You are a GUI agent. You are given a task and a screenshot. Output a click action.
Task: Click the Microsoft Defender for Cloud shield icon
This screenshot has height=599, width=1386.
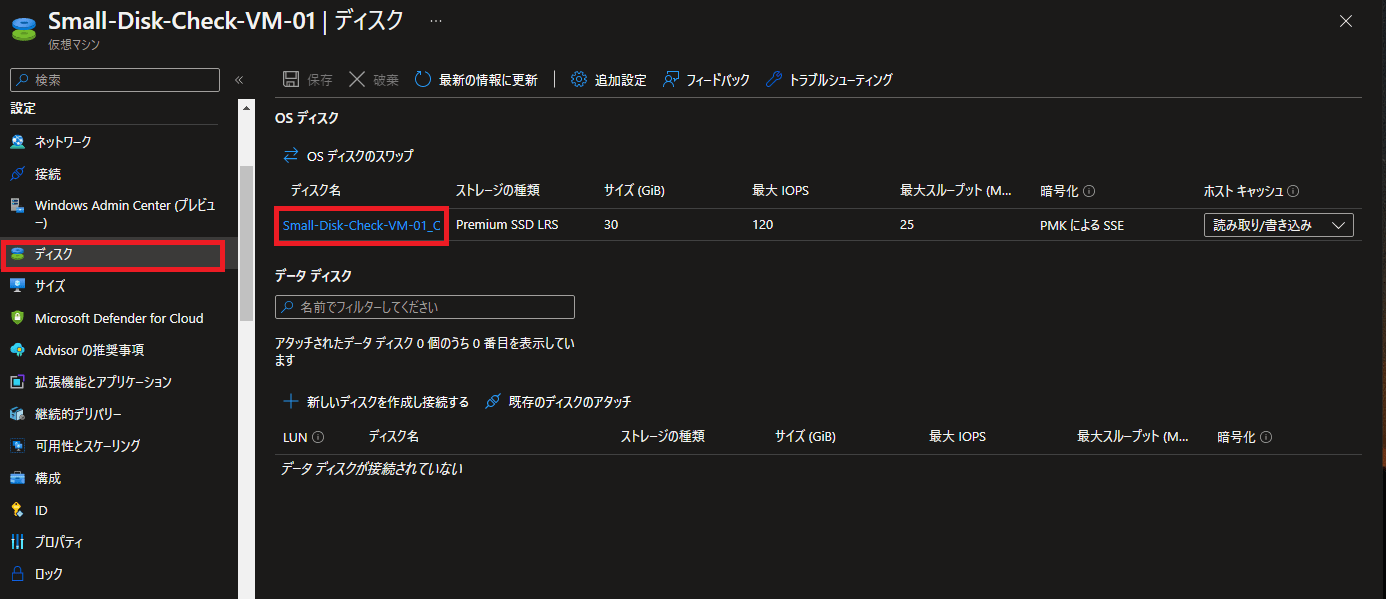click(x=17, y=318)
